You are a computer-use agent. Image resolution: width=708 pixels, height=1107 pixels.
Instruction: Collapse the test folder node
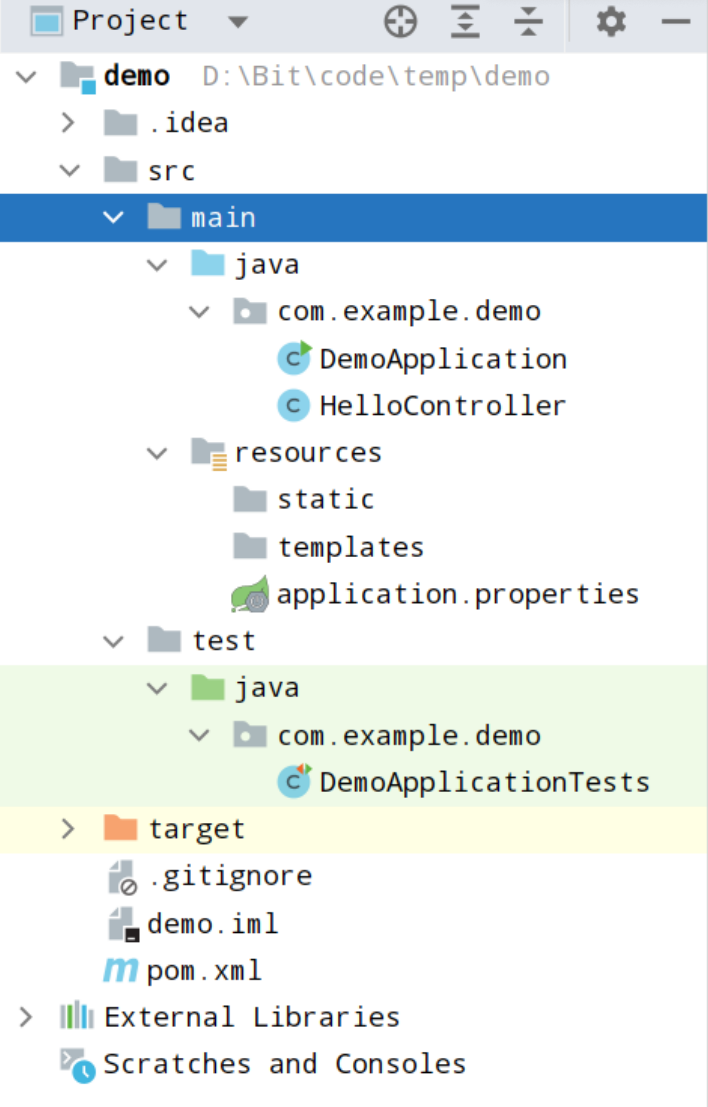click(113, 641)
